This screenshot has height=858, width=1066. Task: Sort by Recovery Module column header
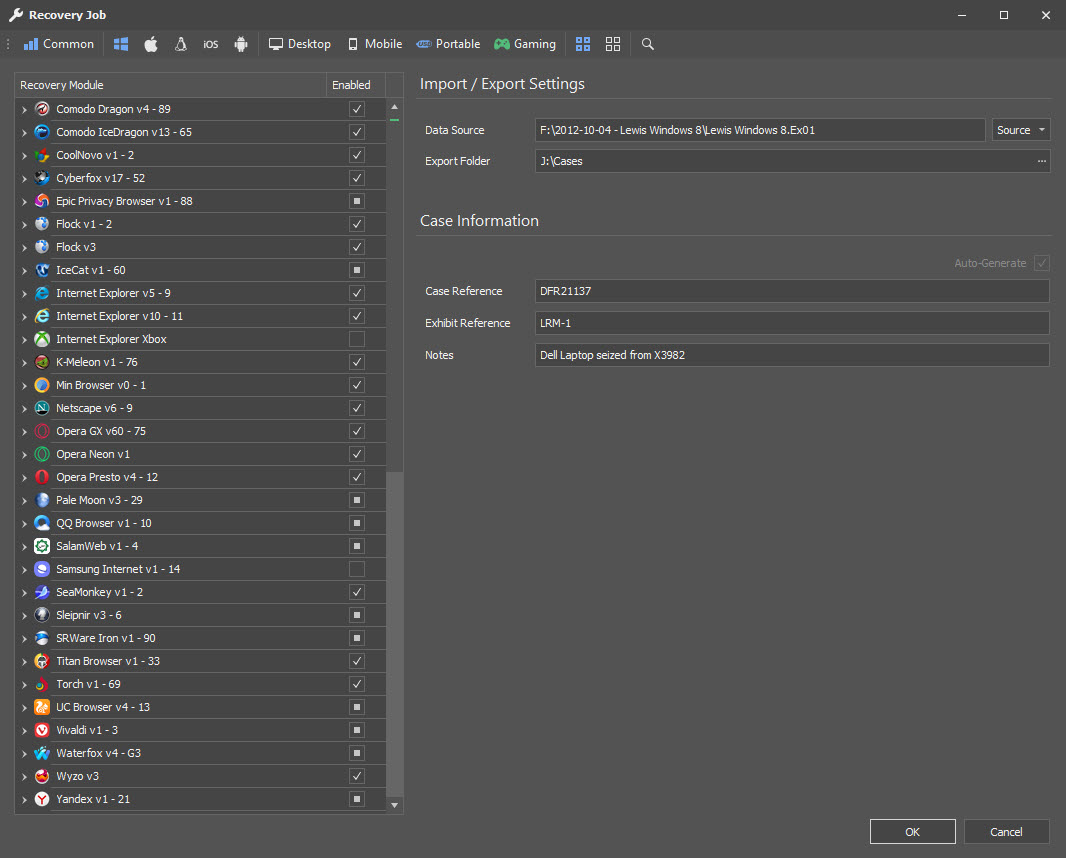click(x=171, y=85)
